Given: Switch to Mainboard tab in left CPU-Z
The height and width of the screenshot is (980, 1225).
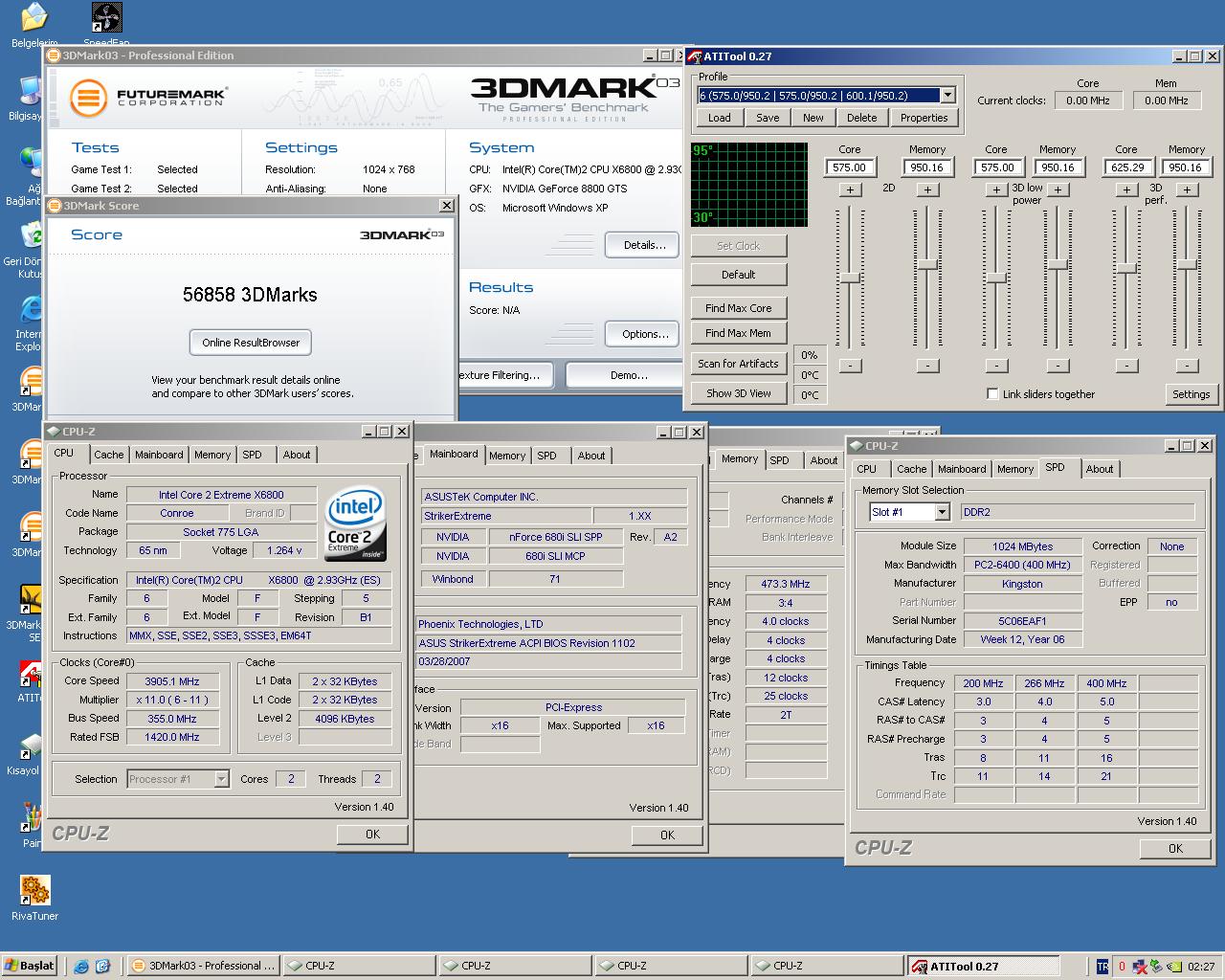Looking at the screenshot, I should click(x=159, y=455).
